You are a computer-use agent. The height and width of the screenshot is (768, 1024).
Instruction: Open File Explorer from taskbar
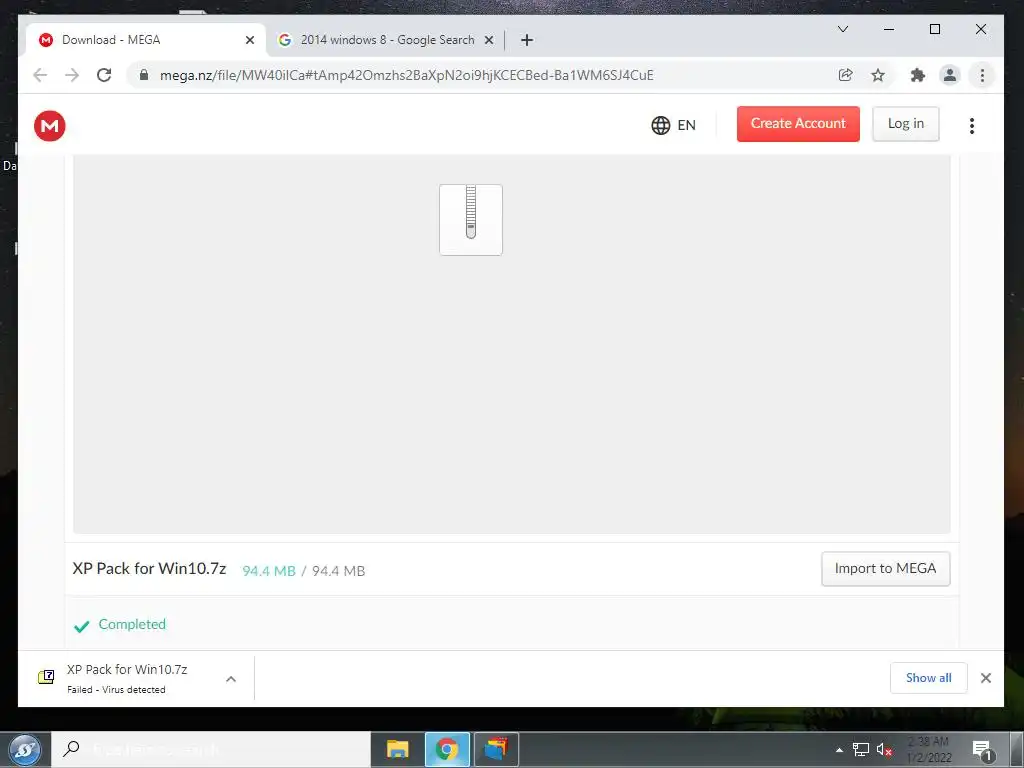tap(398, 749)
